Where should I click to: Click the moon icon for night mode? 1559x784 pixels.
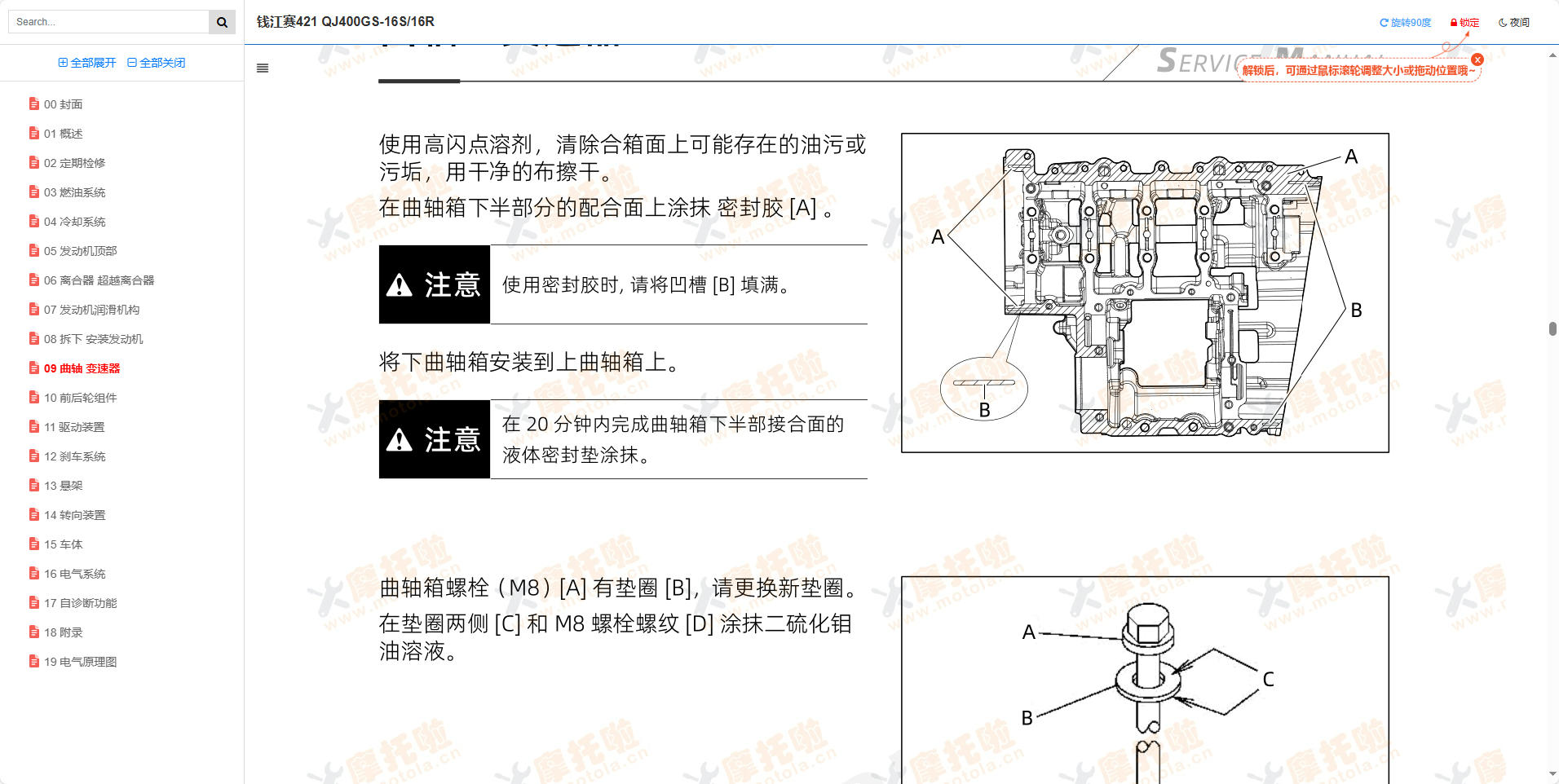coord(1503,22)
